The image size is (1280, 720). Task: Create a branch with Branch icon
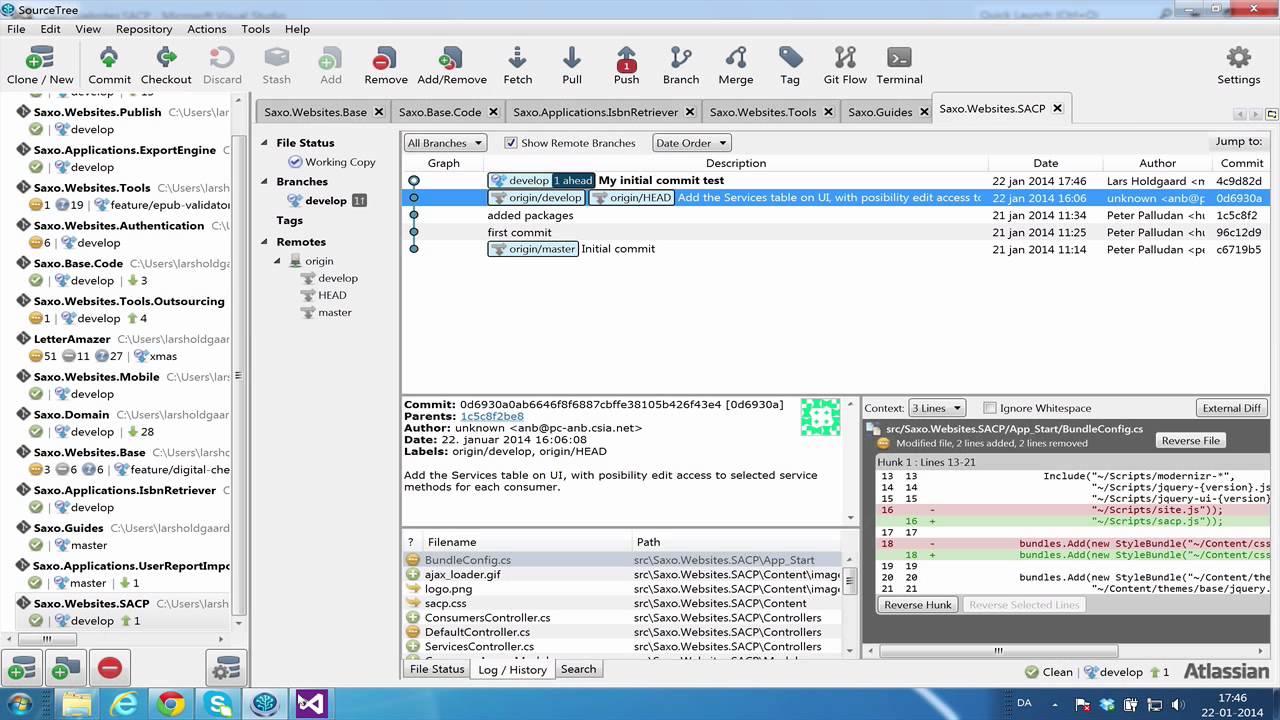(x=681, y=65)
